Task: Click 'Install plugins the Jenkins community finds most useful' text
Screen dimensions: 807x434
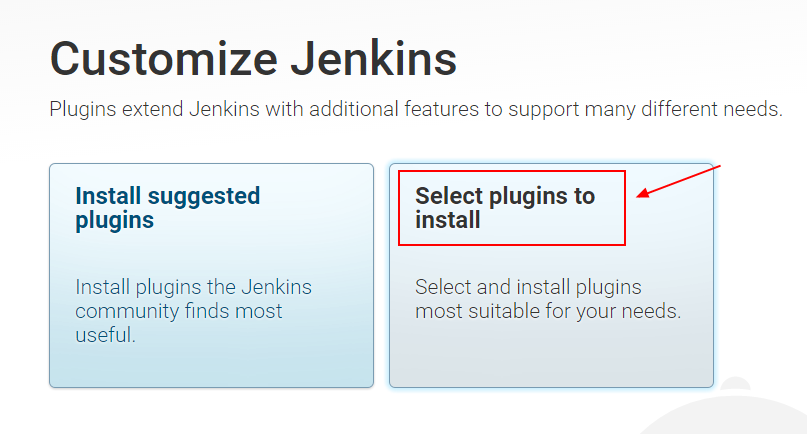Action: tap(194, 311)
